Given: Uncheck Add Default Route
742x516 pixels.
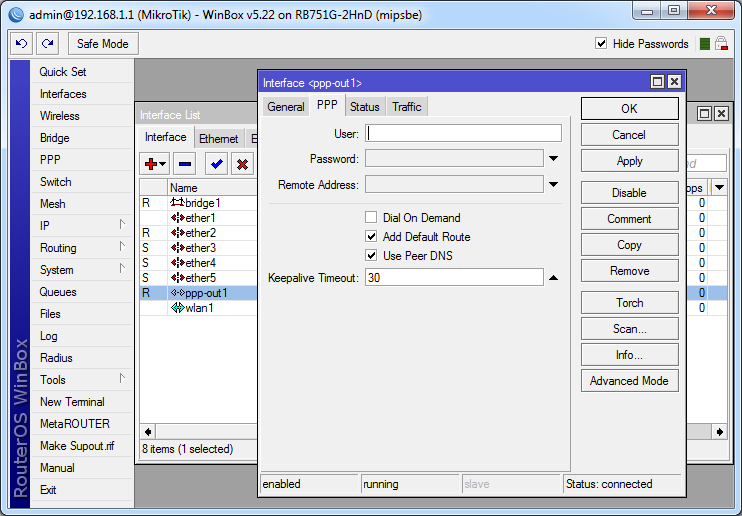Looking at the screenshot, I should point(371,236).
